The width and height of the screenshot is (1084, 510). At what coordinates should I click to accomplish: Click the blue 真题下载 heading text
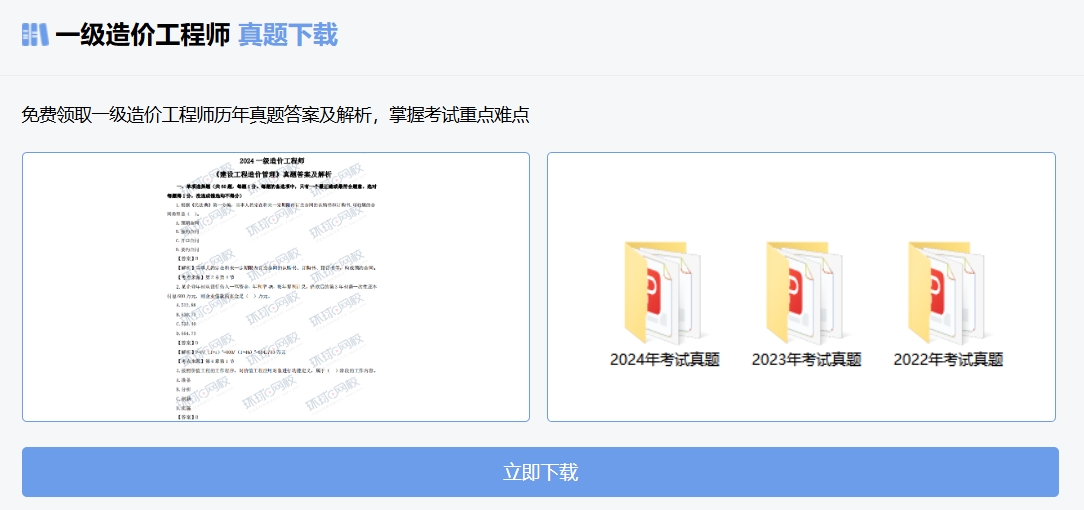tap(288, 35)
